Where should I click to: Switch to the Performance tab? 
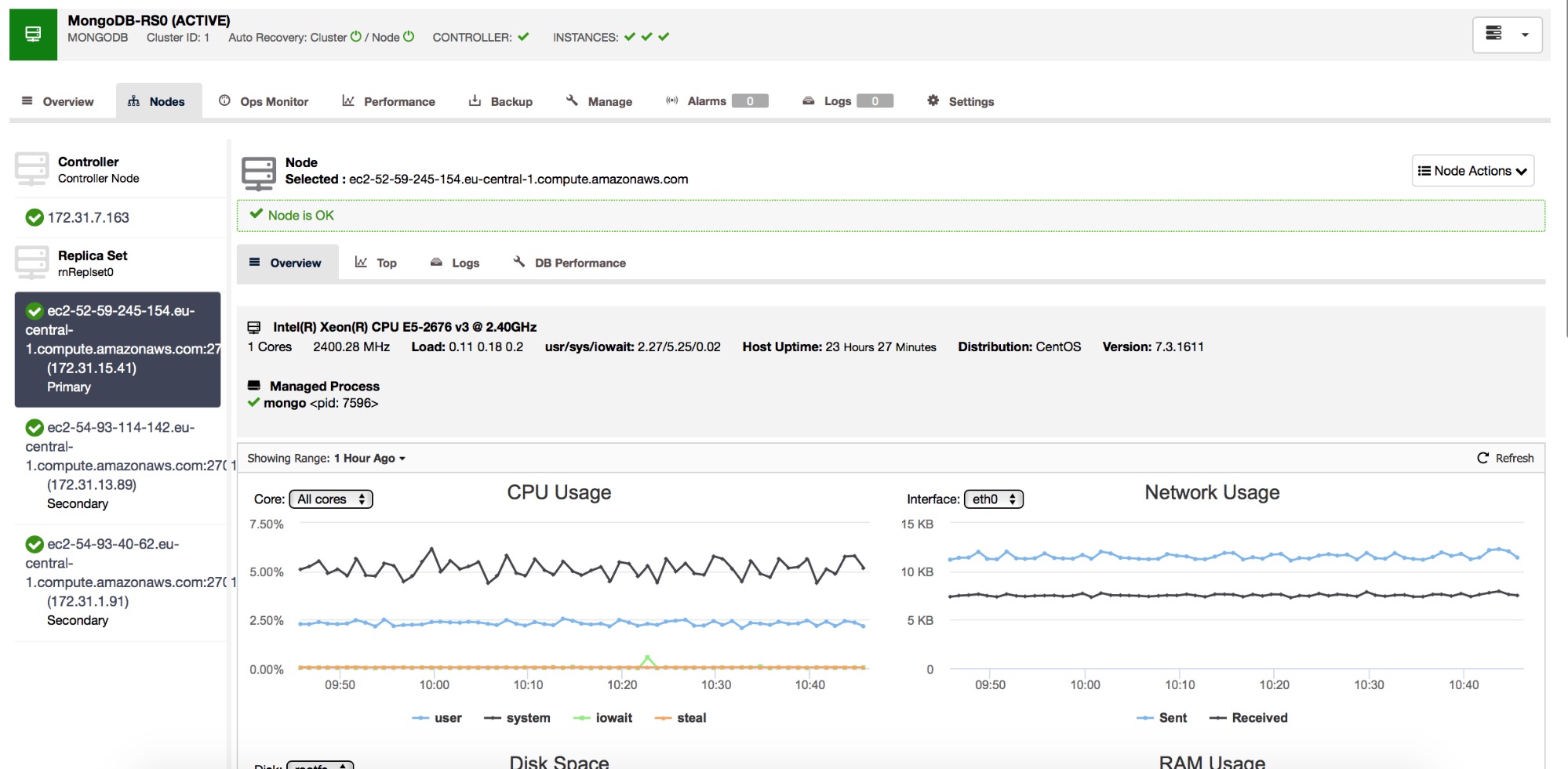(x=389, y=101)
